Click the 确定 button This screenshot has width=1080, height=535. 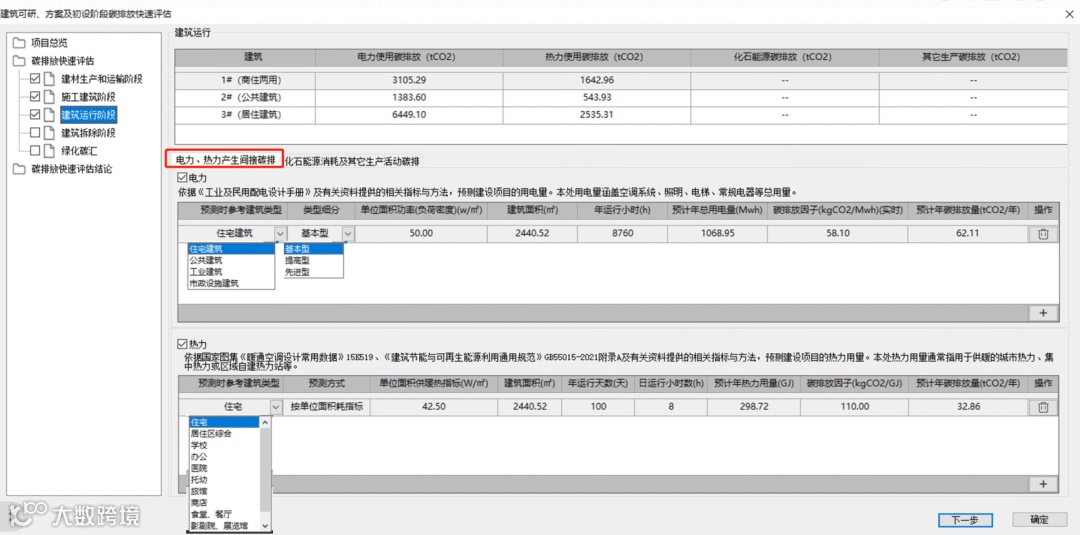(x=1039, y=520)
